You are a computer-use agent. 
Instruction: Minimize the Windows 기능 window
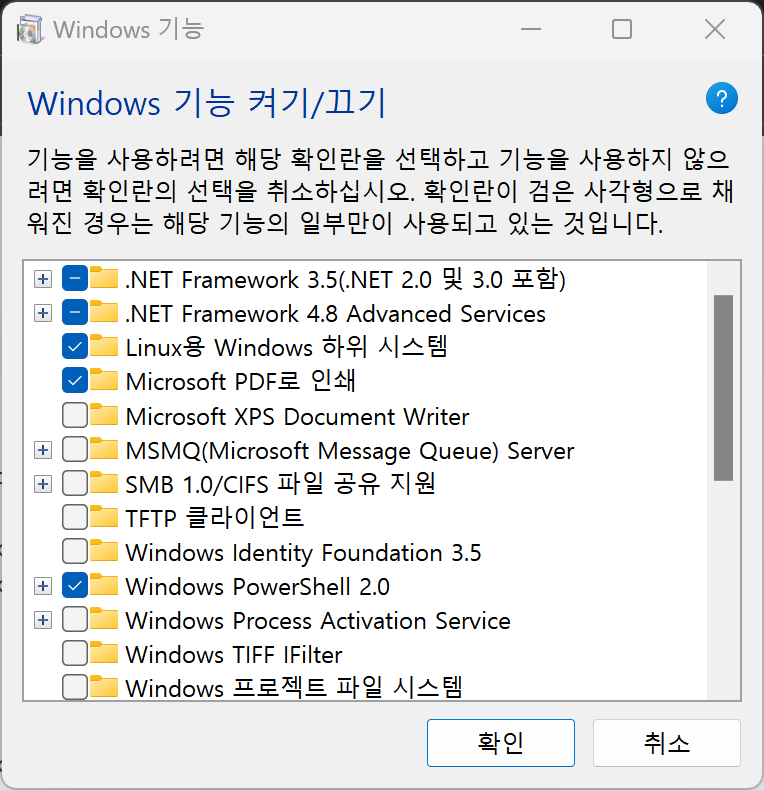(531, 29)
